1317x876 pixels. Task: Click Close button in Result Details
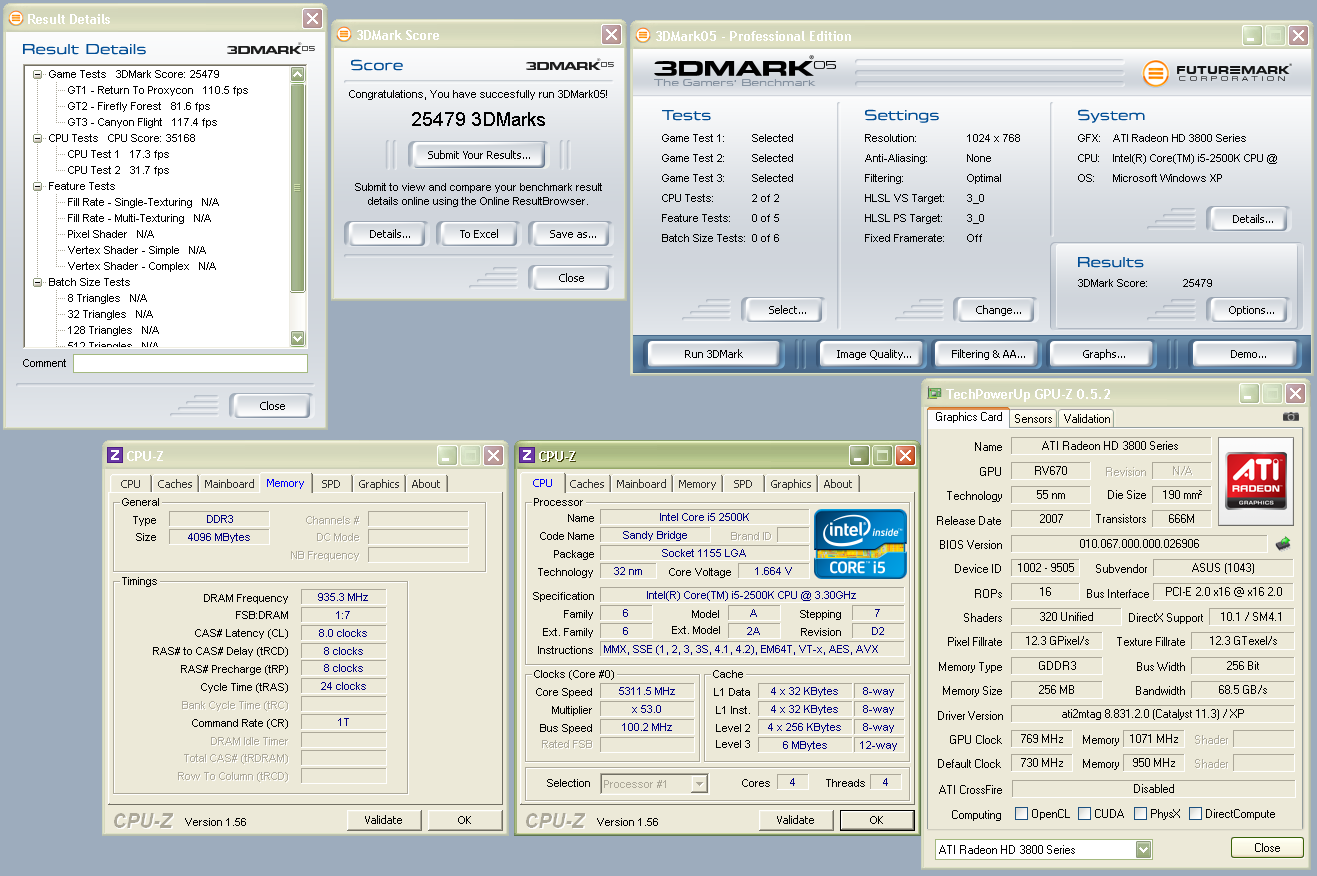point(272,406)
